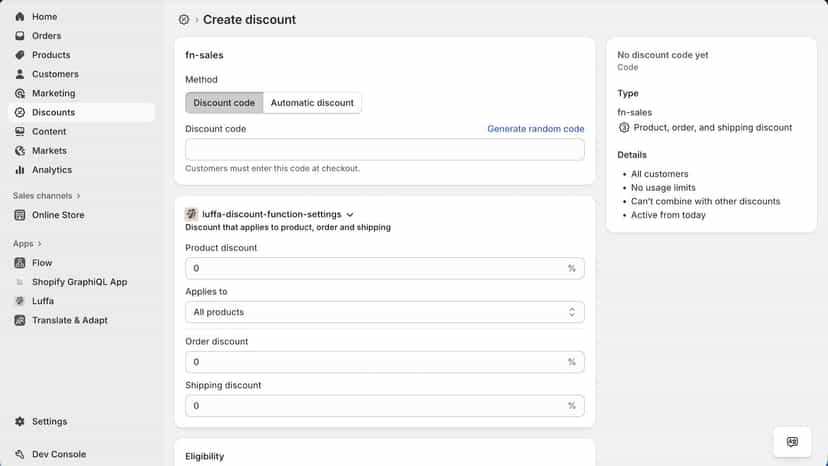Select the Discount code method
The image size is (828, 466).
(x=224, y=102)
